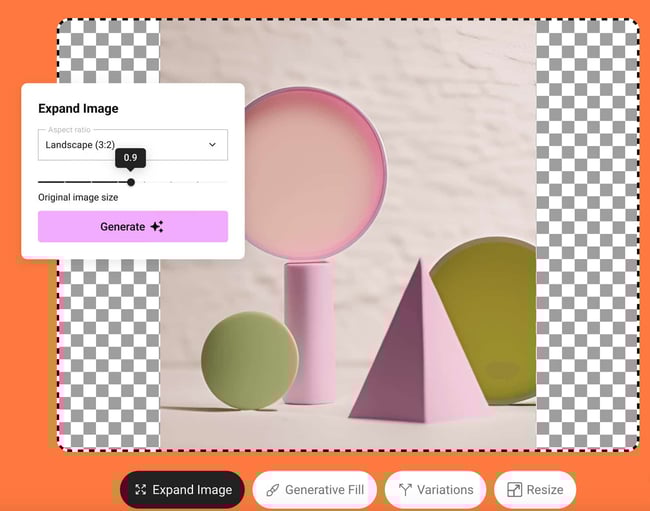The width and height of the screenshot is (650, 511).
Task: Open the Aspect ratio Landscape (3:2) dropdown
Action: (133, 145)
